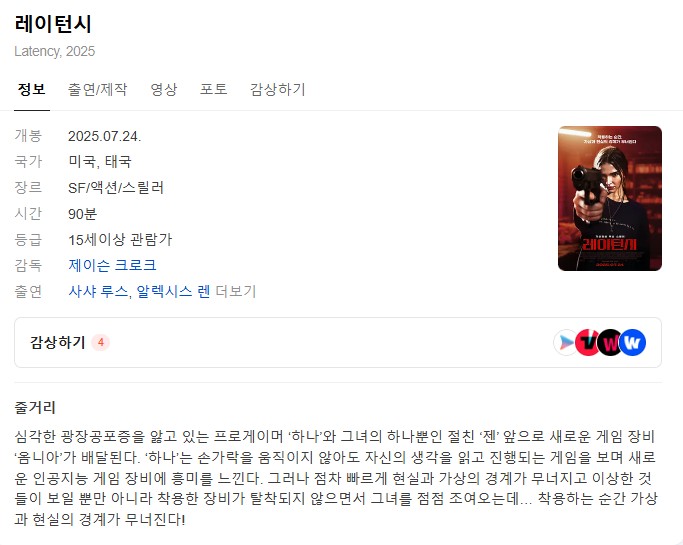Image resolution: width=683 pixels, height=545 pixels.
Task: Switch to the 감상하기 tab
Action: pos(277,89)
